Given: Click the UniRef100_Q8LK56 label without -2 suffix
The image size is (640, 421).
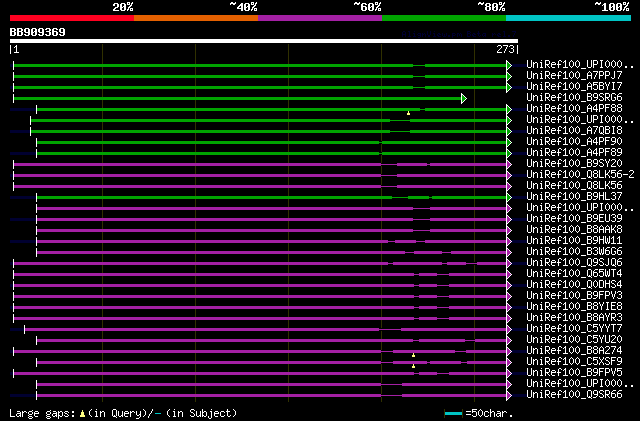Looking at the screenshot, I should [574, 186].
